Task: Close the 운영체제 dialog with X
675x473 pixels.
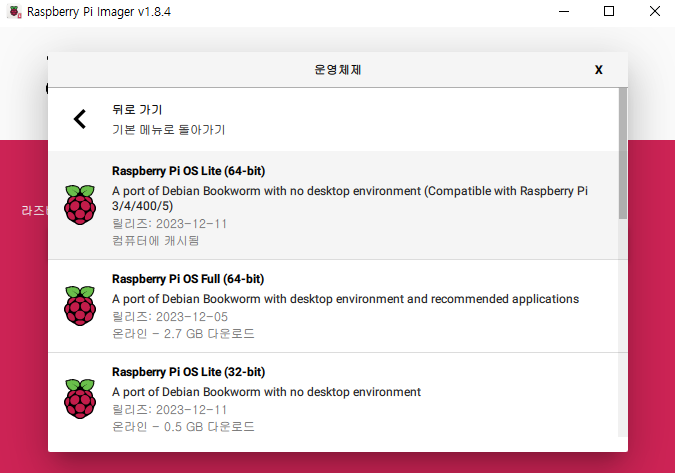Action: pos(598,70)
